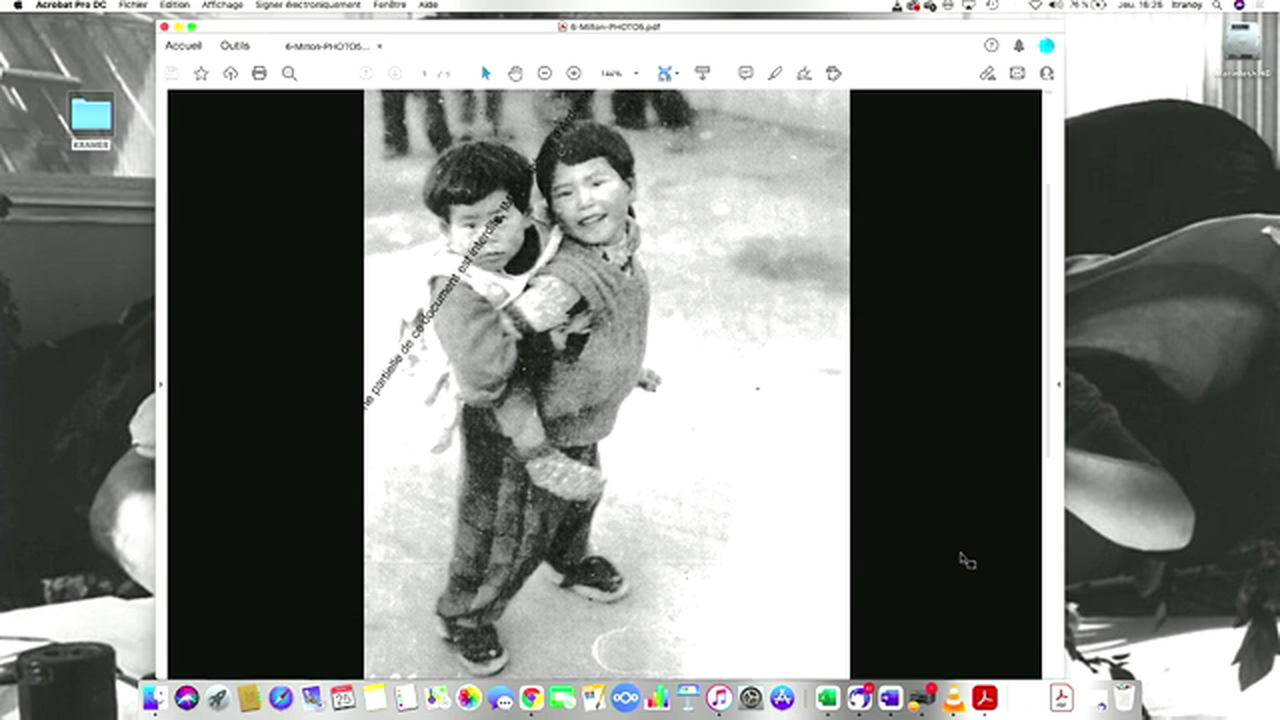
Task: Open the Affichage menu
Action: [221, 5]
